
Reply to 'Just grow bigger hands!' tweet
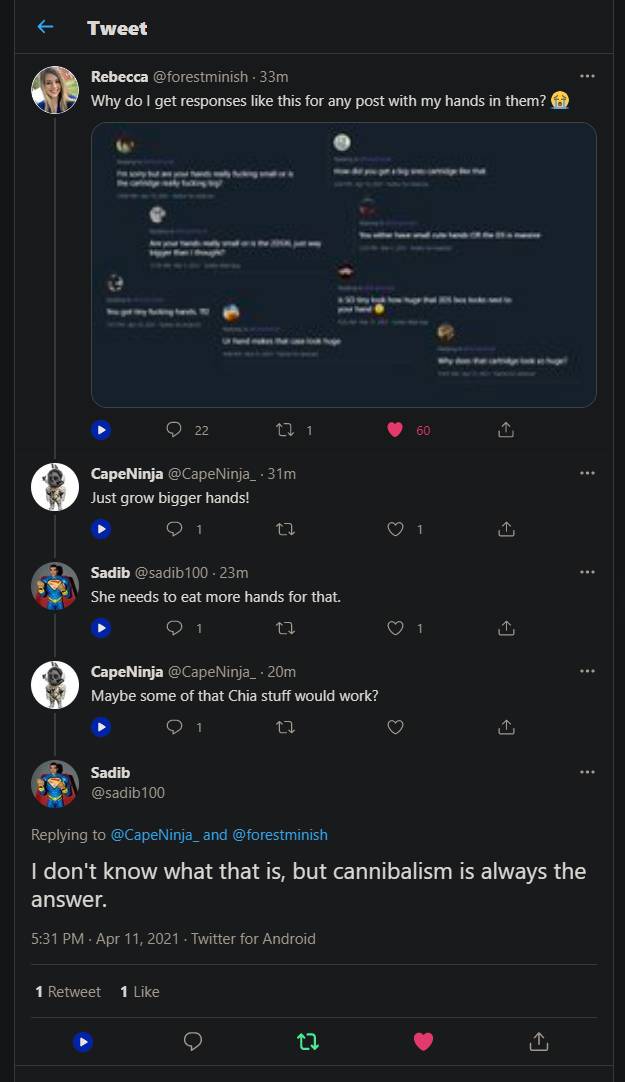(x=174, y=529)
